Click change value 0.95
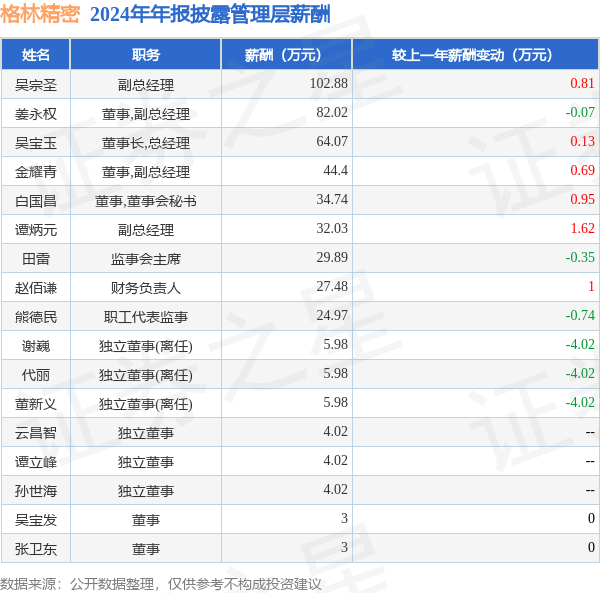Image resolution: width=600 pixels, height=593 pixels. [x=582, y=199]
